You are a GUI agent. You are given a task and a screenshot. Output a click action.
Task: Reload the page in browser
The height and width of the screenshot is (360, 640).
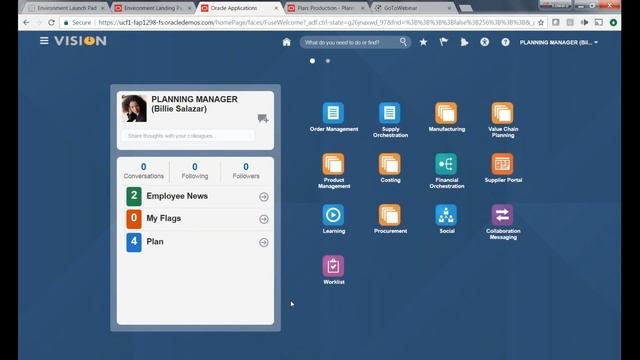[x=51, y=22]
